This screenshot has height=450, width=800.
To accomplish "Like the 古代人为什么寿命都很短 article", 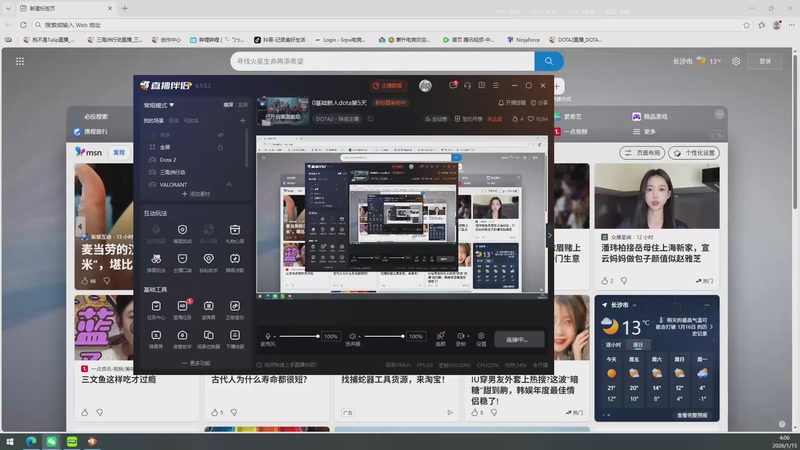I will coord(215,412).
